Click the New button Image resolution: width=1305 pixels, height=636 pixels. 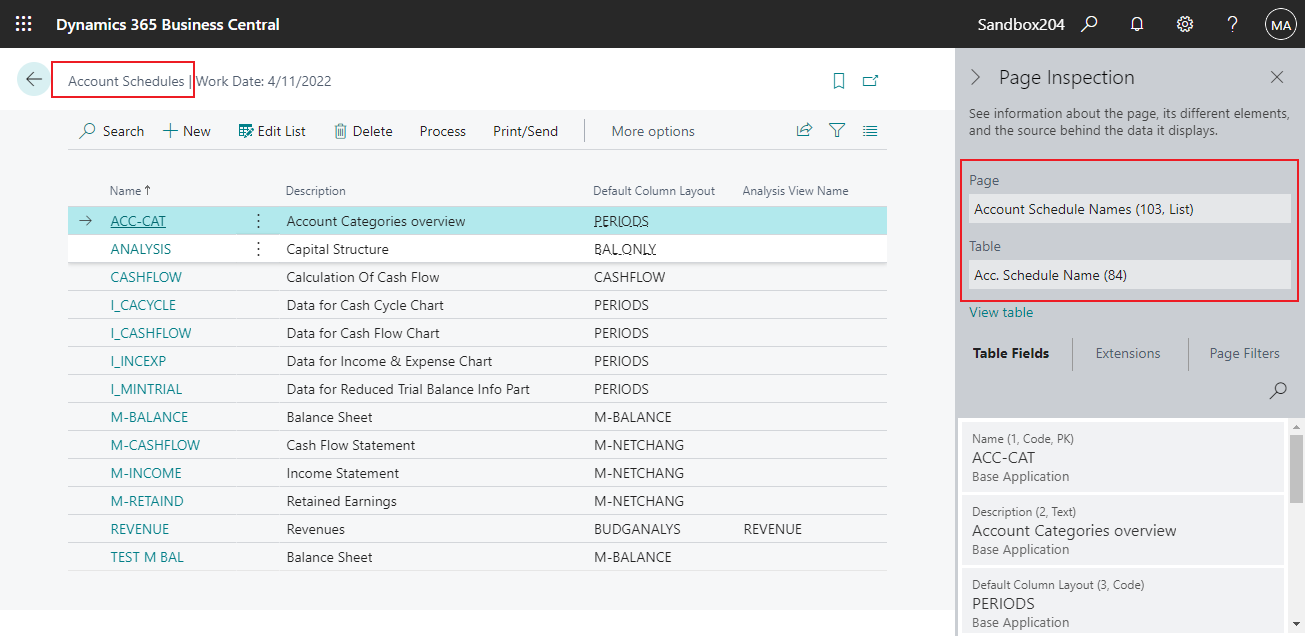(187, 131)
